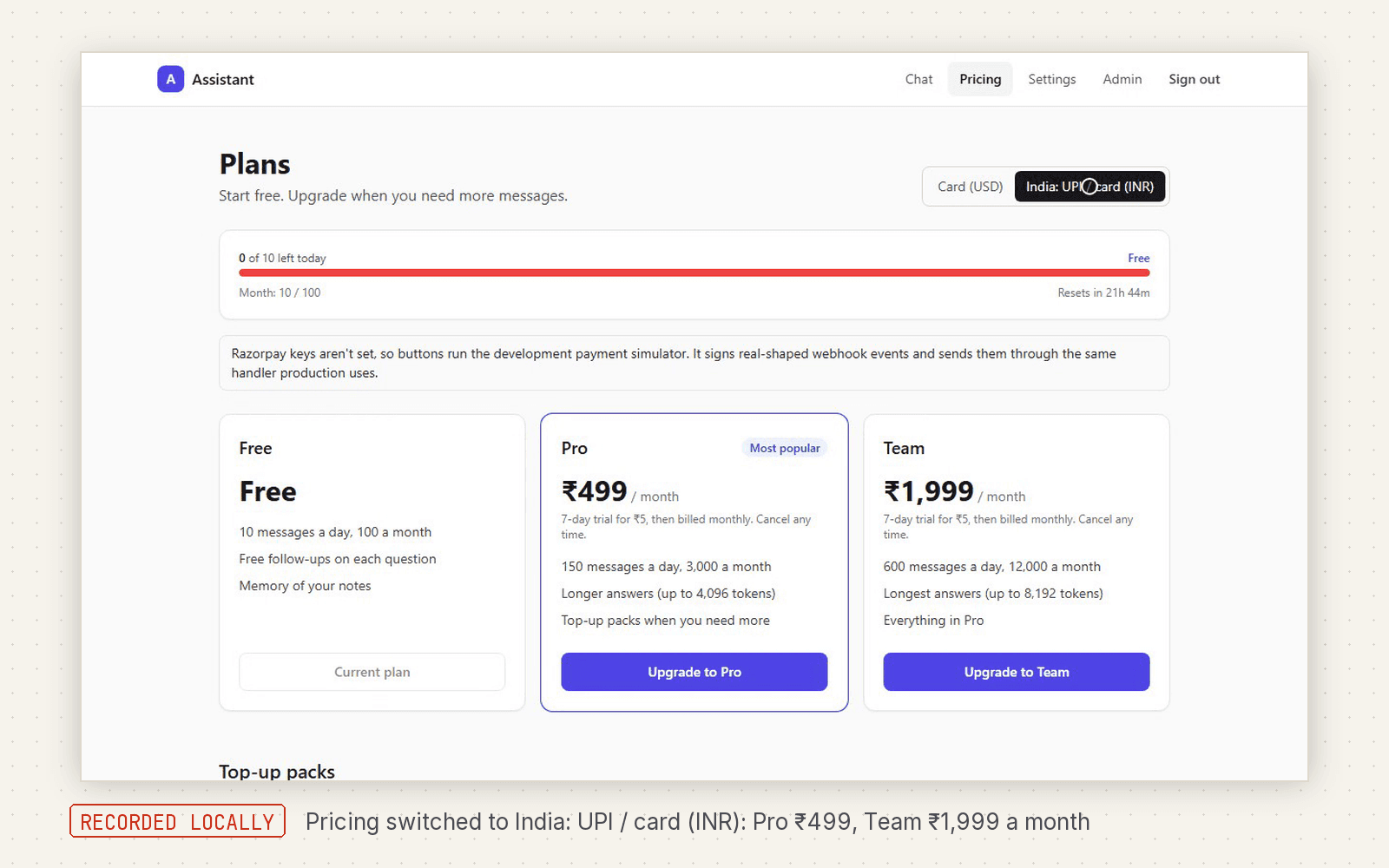Viewport: 1389px width, 868px height.
Task: Click "150 messages a day, 3,000 a month"
Action: pyautogui.click(x=666, y=567)
